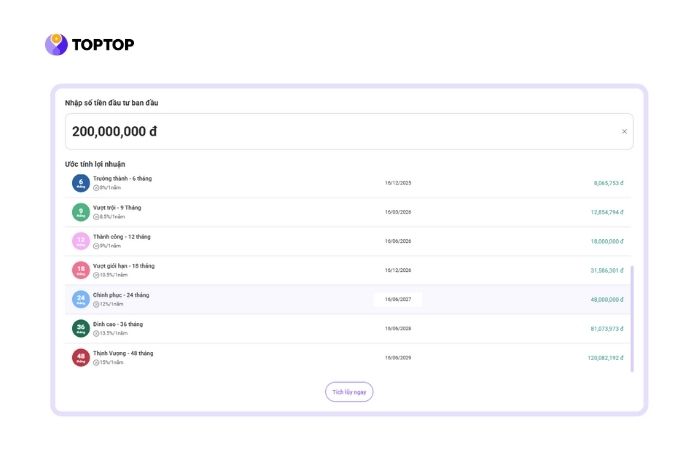Click the 16/06/2027 maturity date
The image size is (700, 450).
click(x=398, y=299)
